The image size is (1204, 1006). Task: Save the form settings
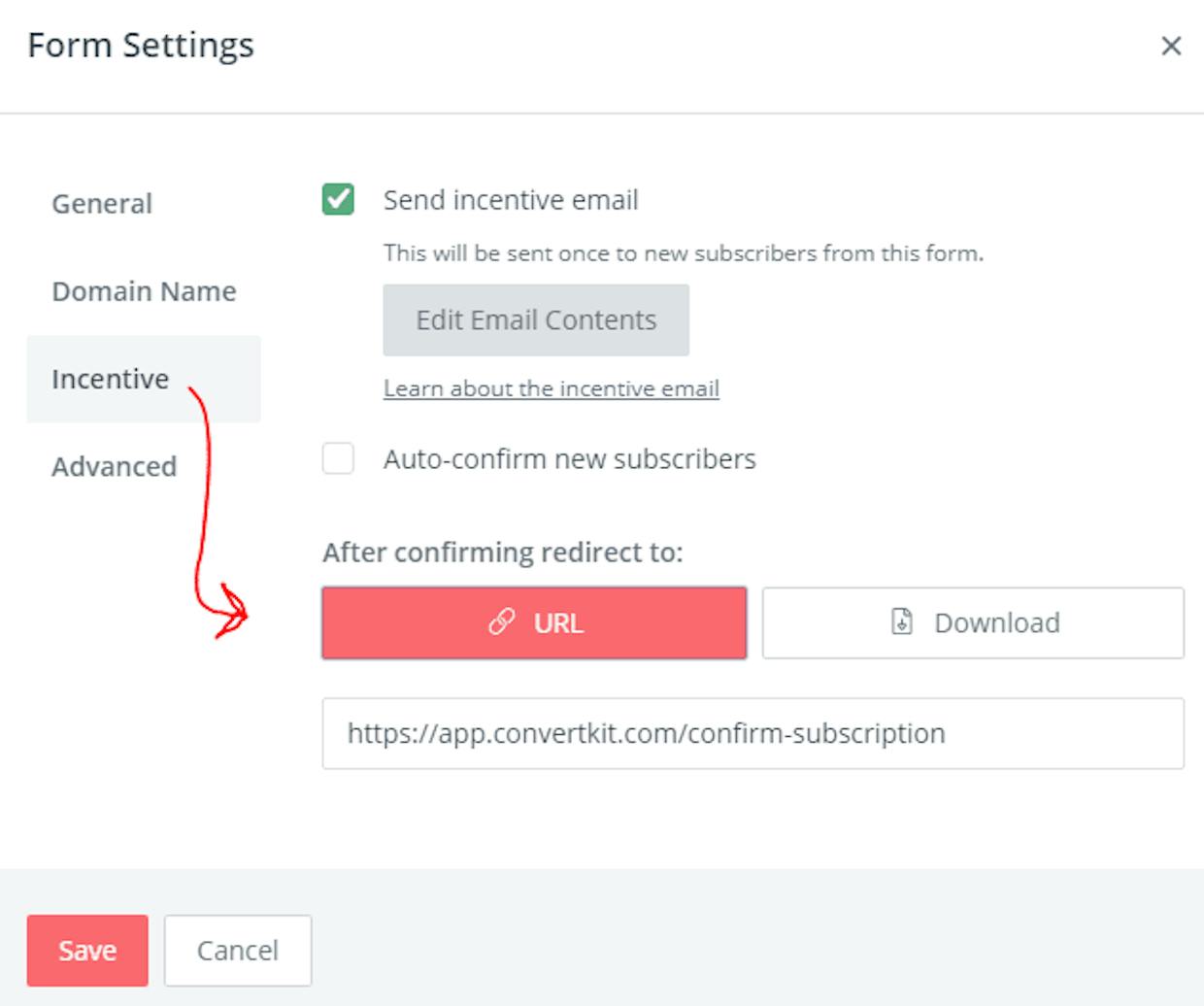[x=87, y=950]
